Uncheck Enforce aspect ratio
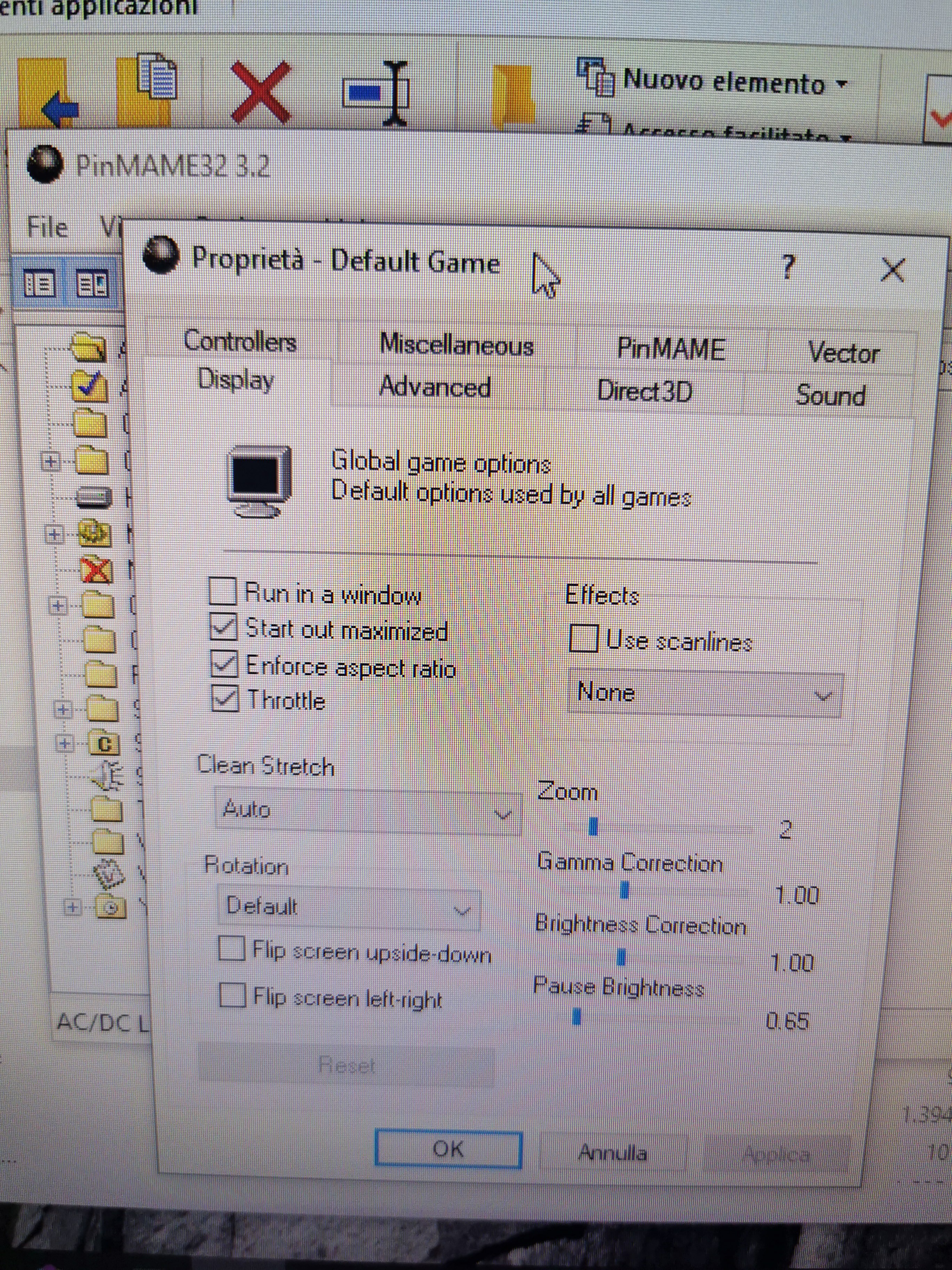This screenshot has width=952, height=1270. point(224,664)
